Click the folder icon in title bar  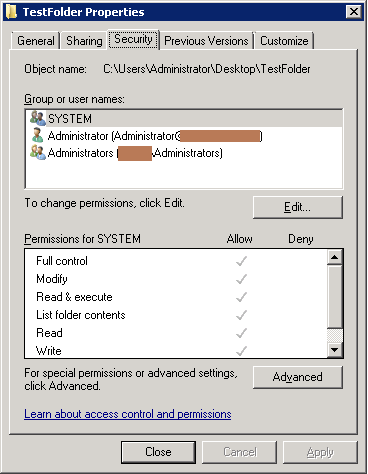11,12
